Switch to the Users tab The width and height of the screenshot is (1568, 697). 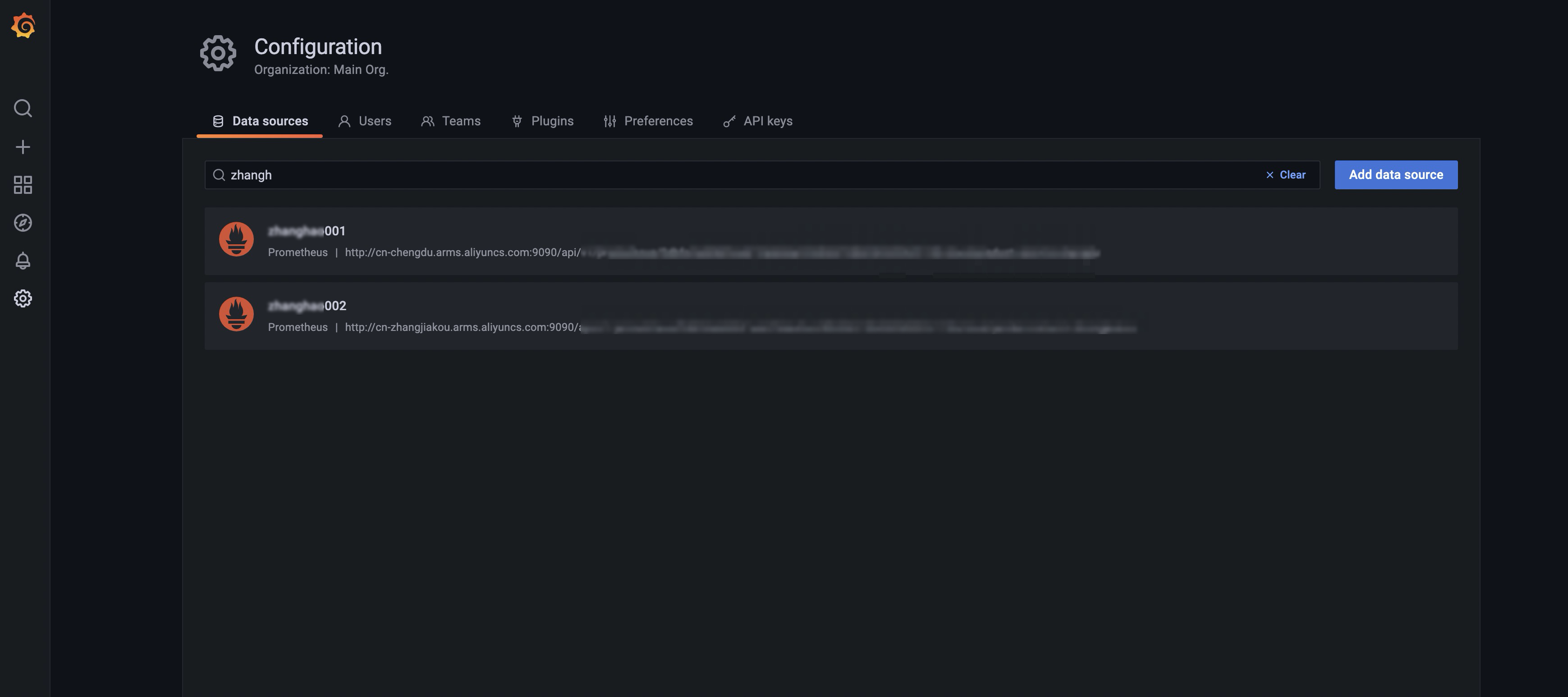[x=365, y=121]
